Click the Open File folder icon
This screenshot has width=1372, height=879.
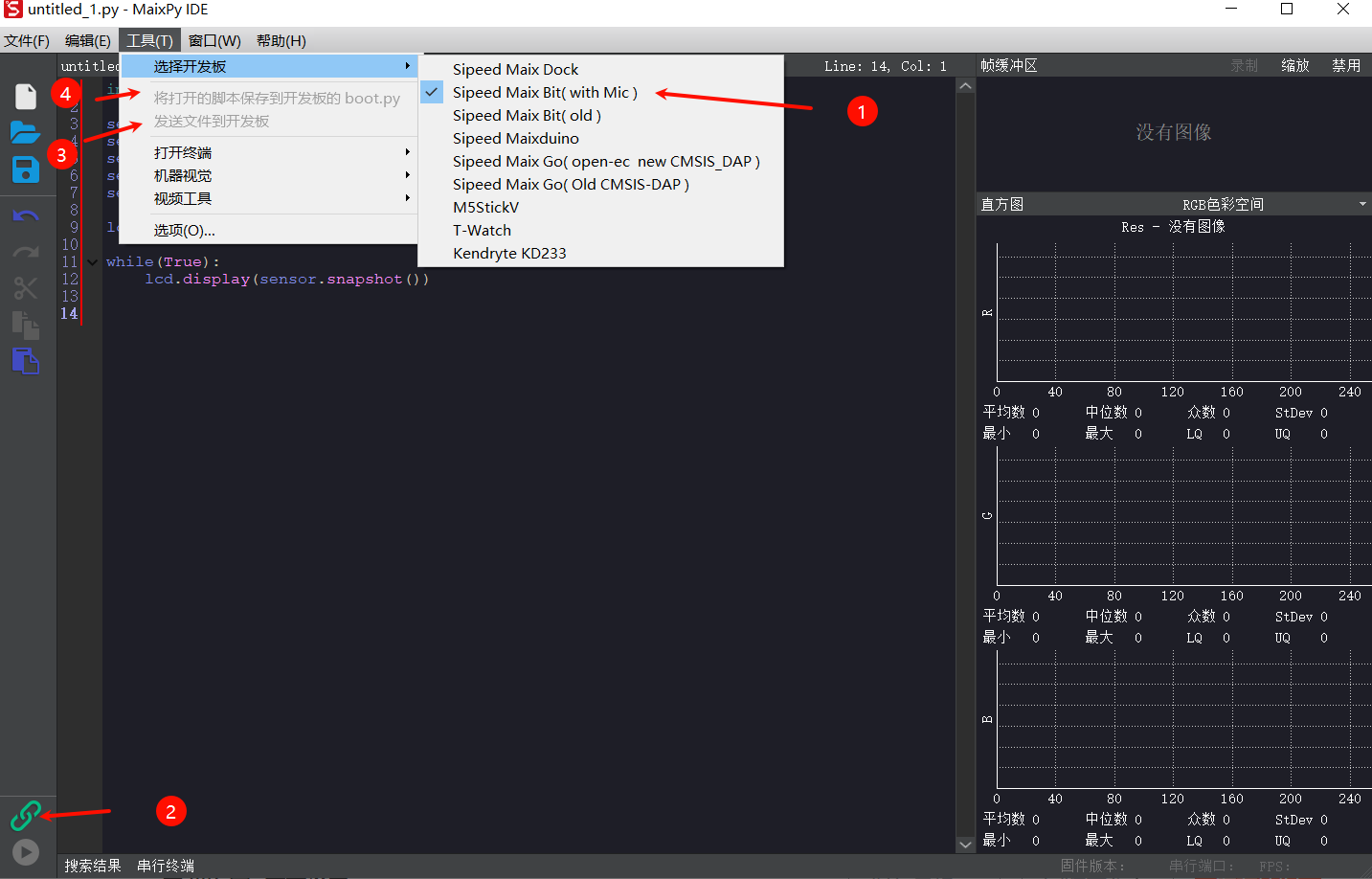pos(26,132)
